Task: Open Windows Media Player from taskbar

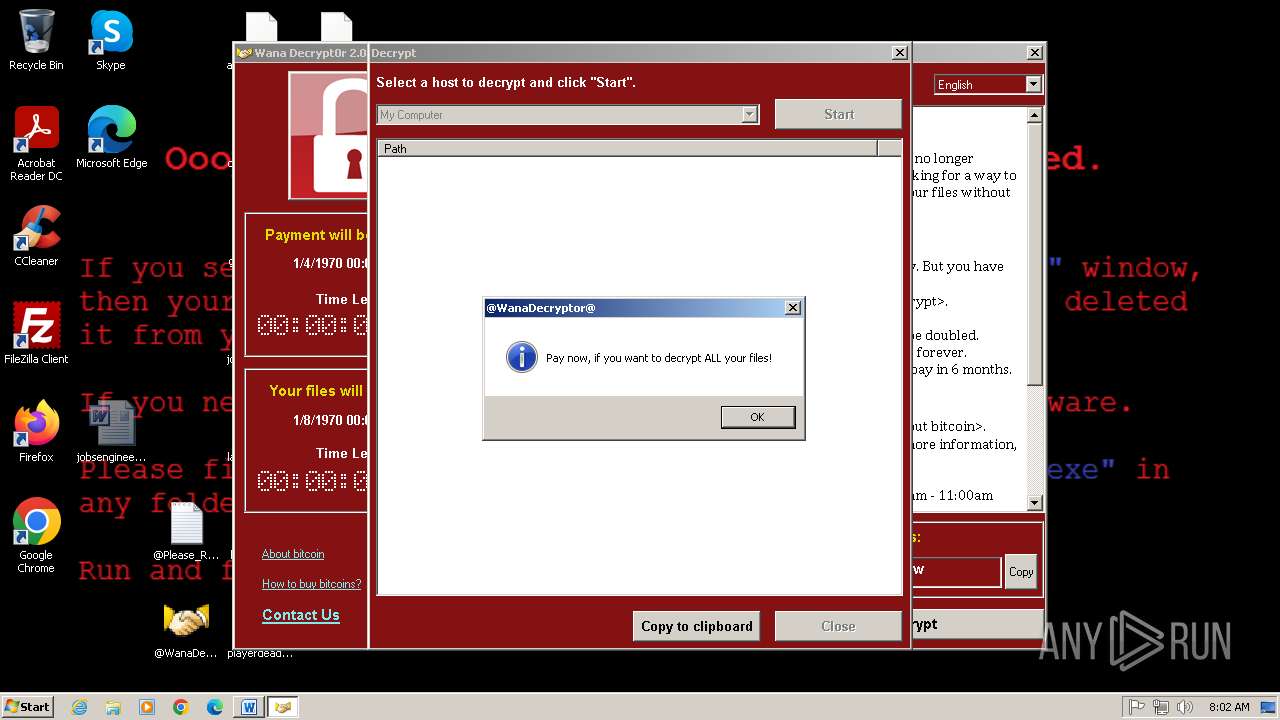Action: [147, 707]
